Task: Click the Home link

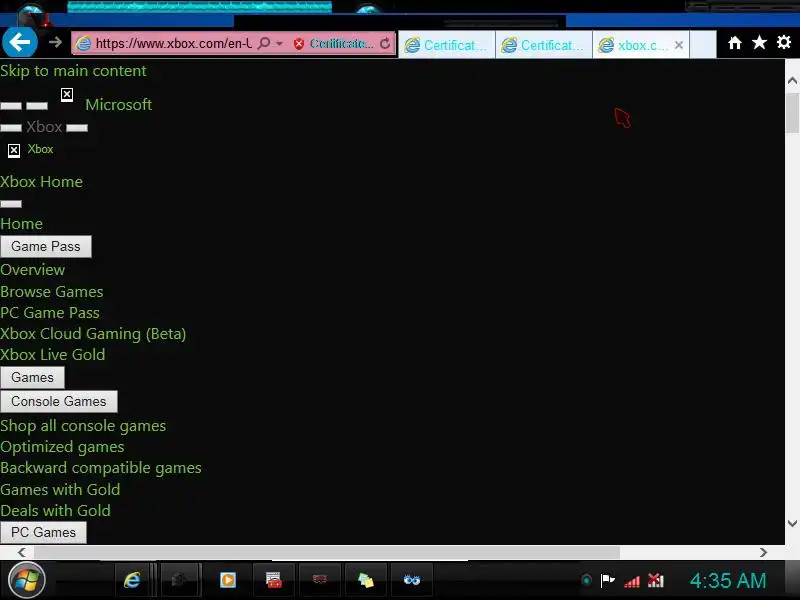Action: (x=21, y=223)
